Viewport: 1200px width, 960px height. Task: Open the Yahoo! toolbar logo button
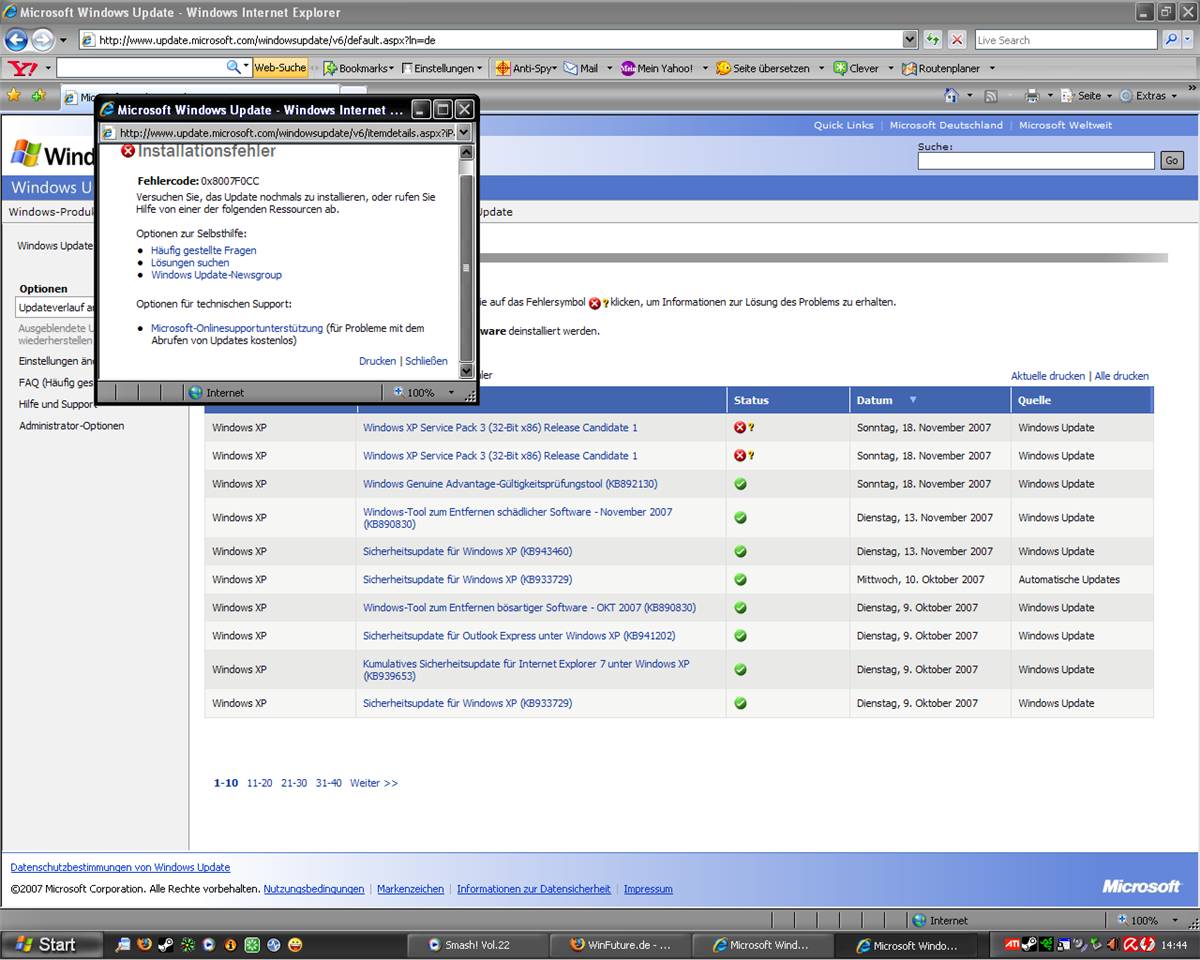tap(23, 68)
